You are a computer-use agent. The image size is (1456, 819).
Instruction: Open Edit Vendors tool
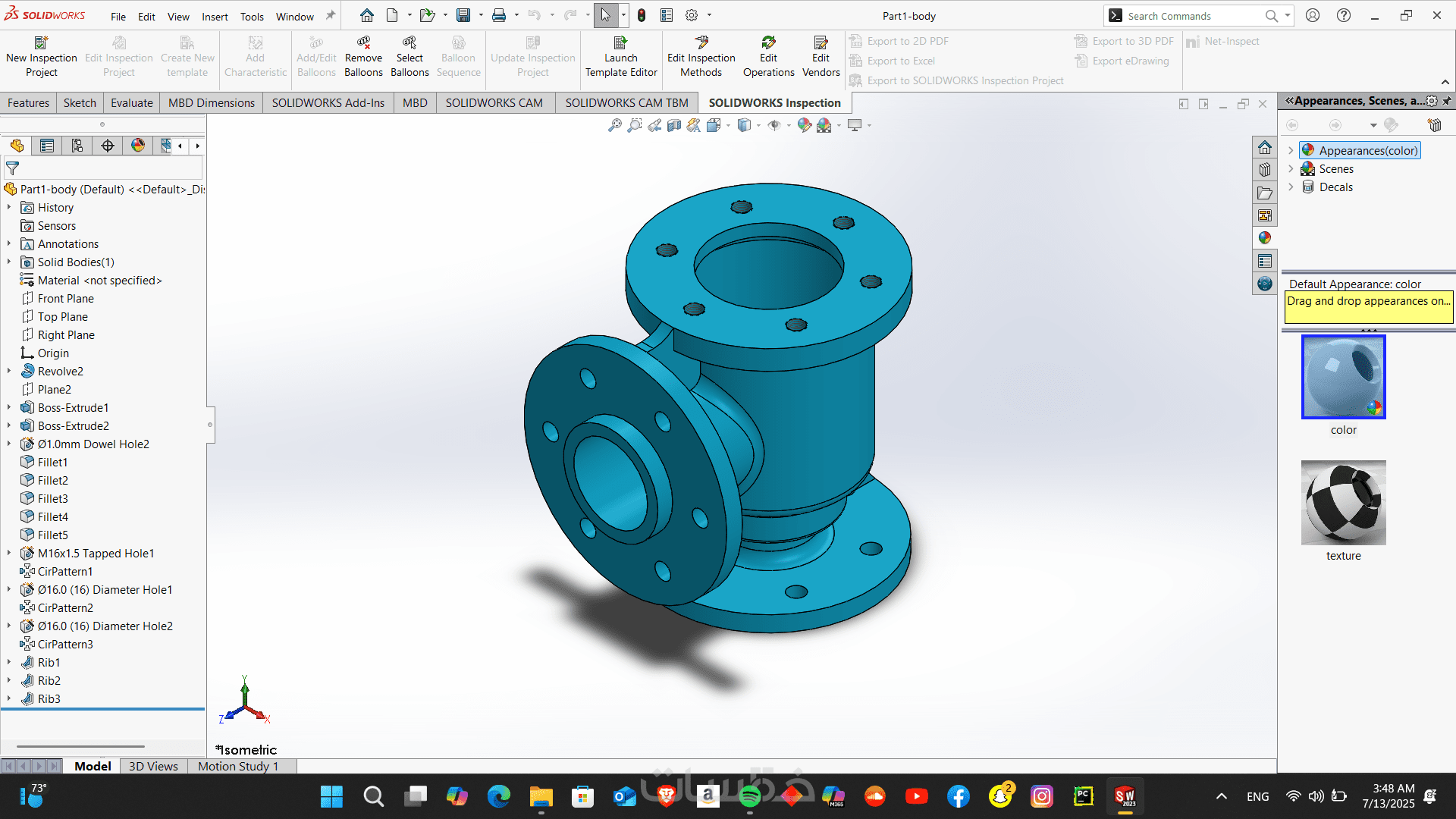[x=821, y=43]
